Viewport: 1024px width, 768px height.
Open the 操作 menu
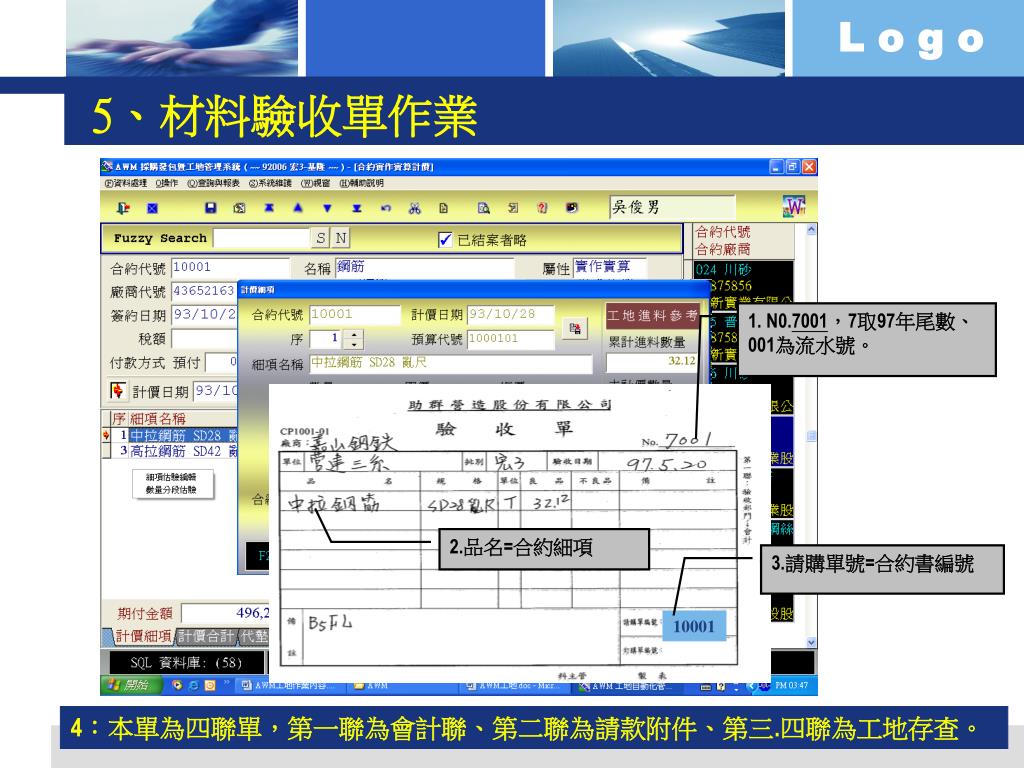(x=167, y=184)
